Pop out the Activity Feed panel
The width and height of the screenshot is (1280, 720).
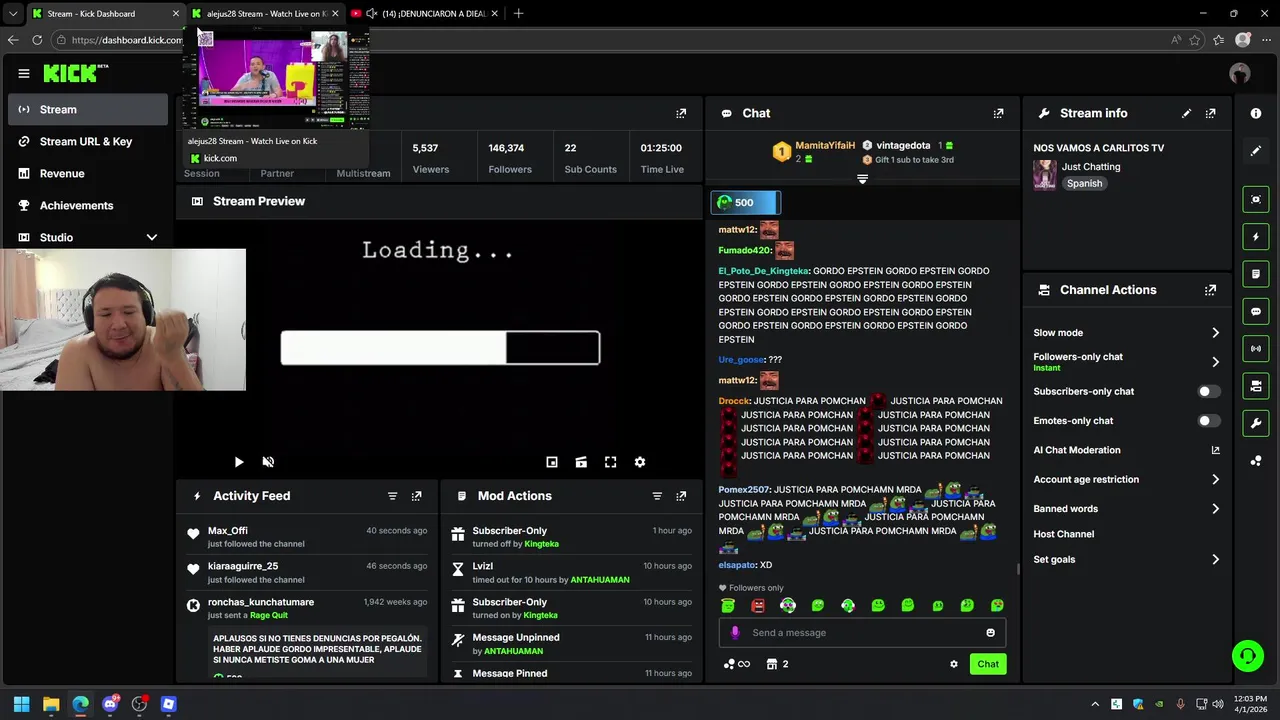pos(417,496)
